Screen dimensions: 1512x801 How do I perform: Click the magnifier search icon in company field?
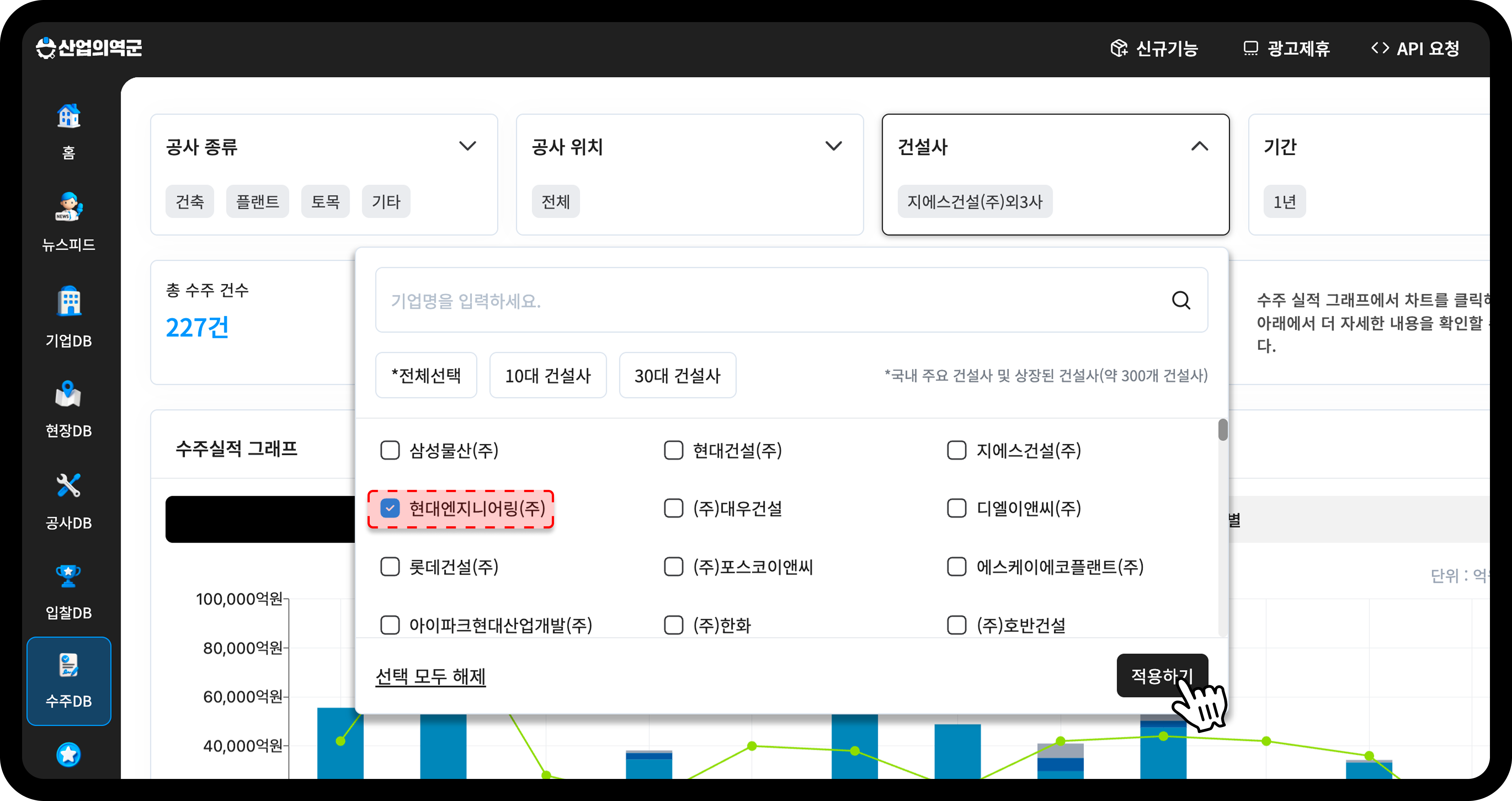1181,300
